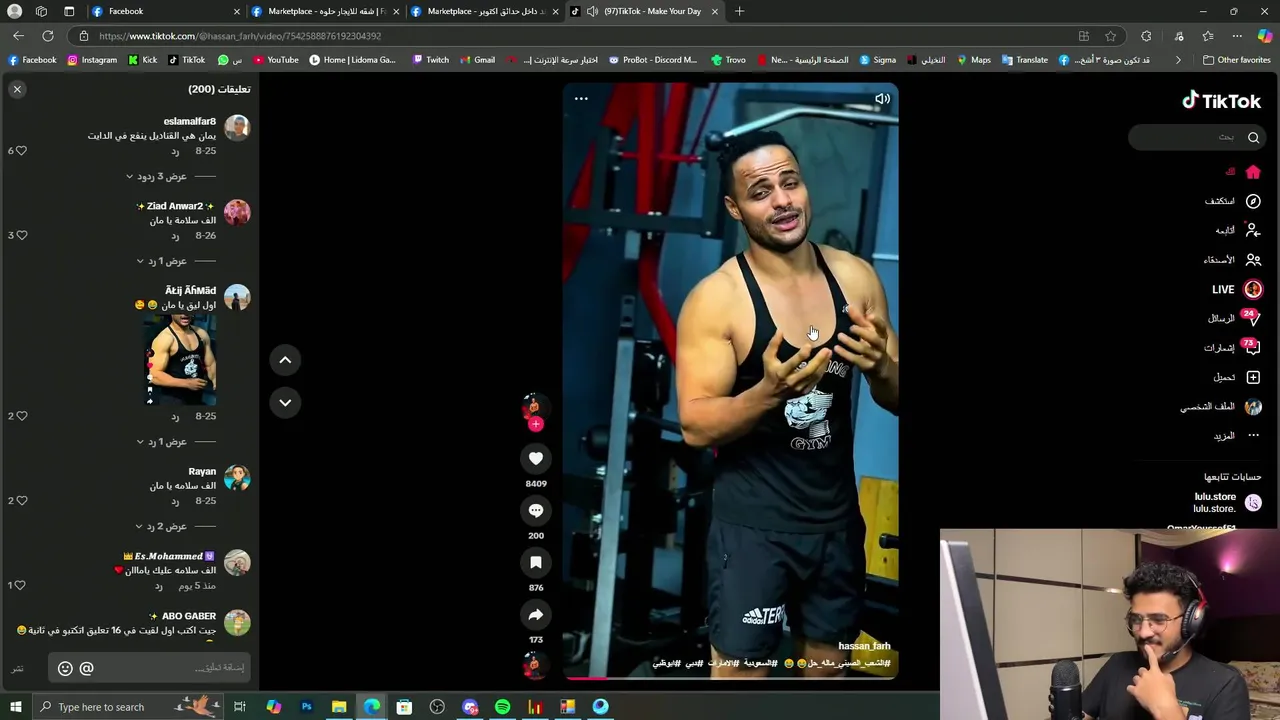Image resolution: width=1280 pixels, height=720 pixels.
Task: Click the search magnifier icon
Action: pos(1253,137)
